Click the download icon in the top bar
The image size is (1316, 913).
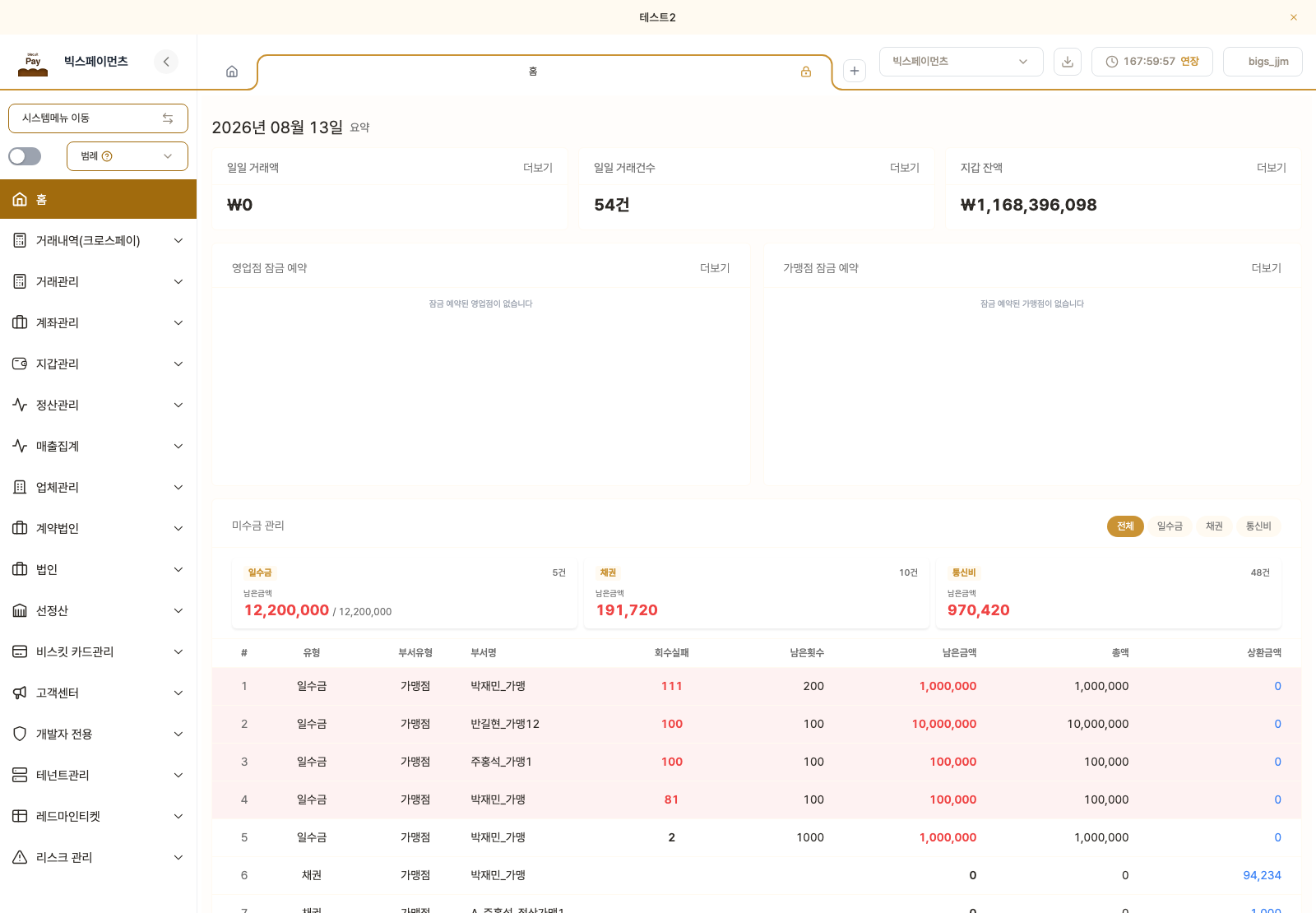pos(1068,62)
